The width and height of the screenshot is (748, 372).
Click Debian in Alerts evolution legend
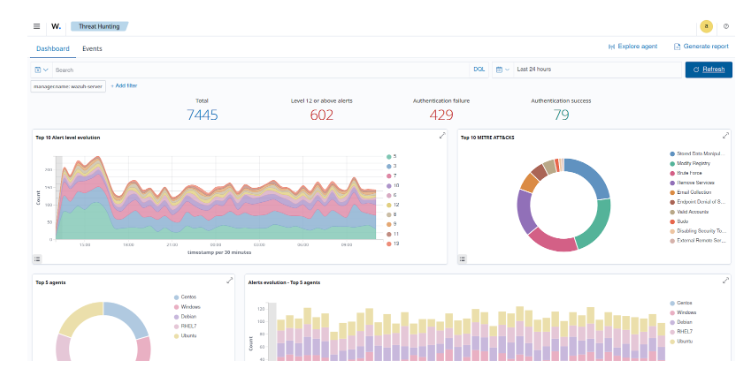point(681,322)
